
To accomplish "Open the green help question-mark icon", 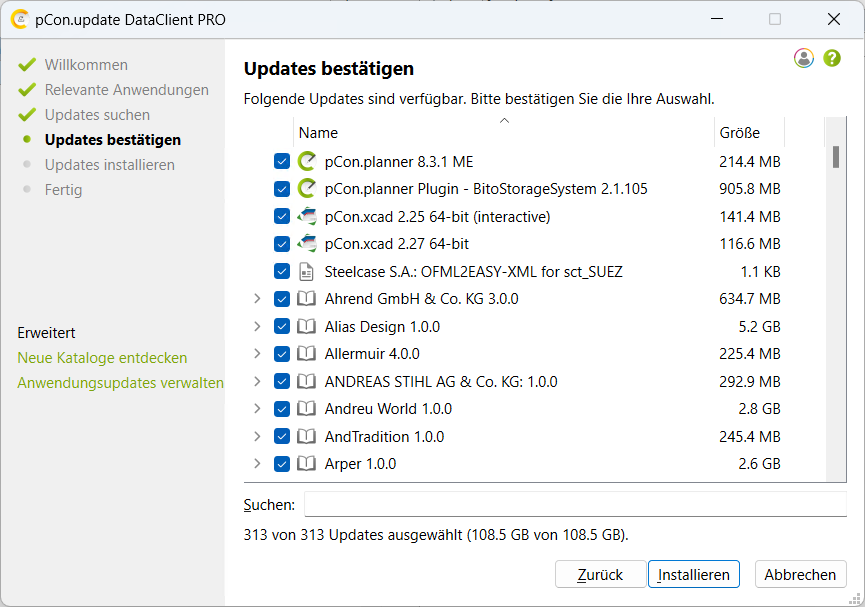I will coord(832,58).
